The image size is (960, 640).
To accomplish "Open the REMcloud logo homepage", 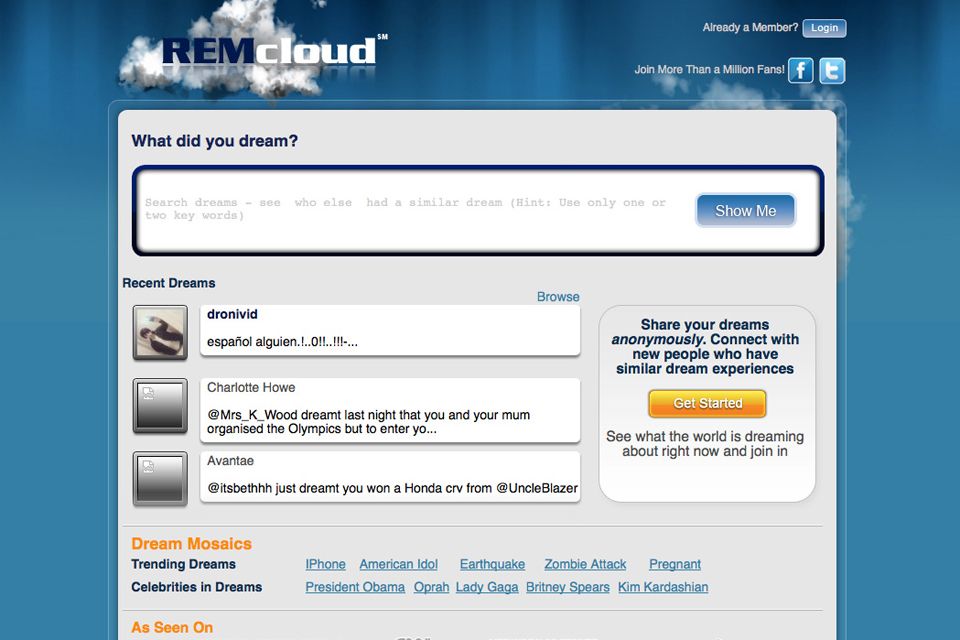I will 270,52.
